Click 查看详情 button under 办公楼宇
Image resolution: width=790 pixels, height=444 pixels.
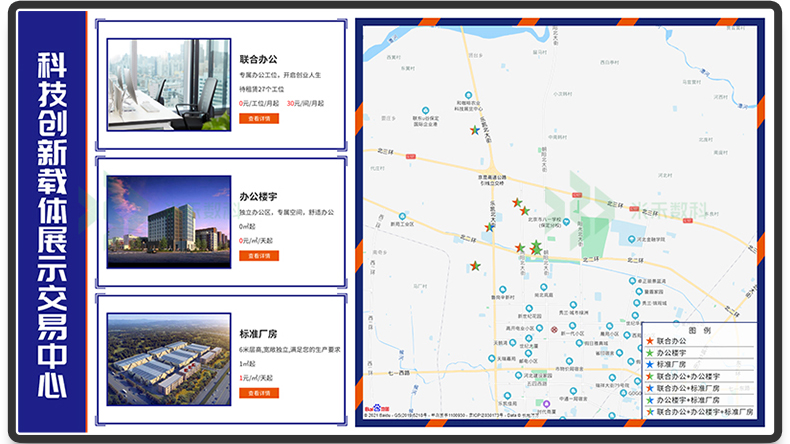pyautogui.click(x=258, y=256)
